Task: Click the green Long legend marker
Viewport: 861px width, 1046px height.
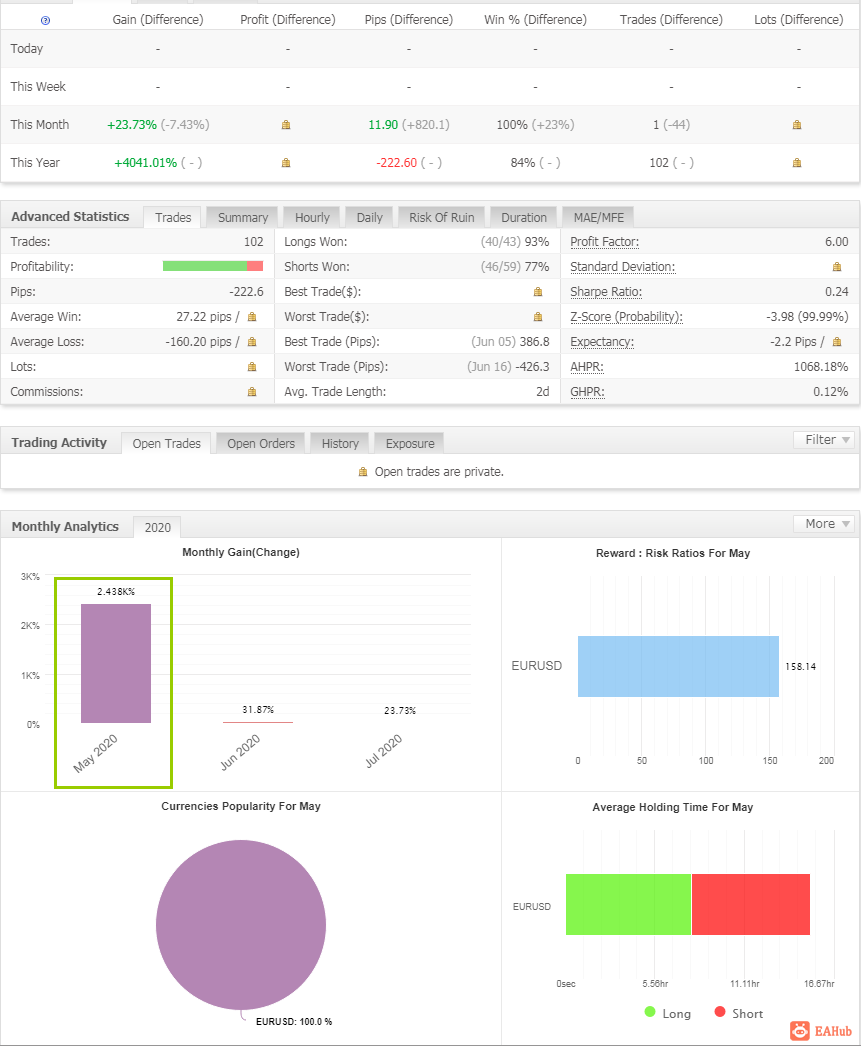Action: (650, 1012)
